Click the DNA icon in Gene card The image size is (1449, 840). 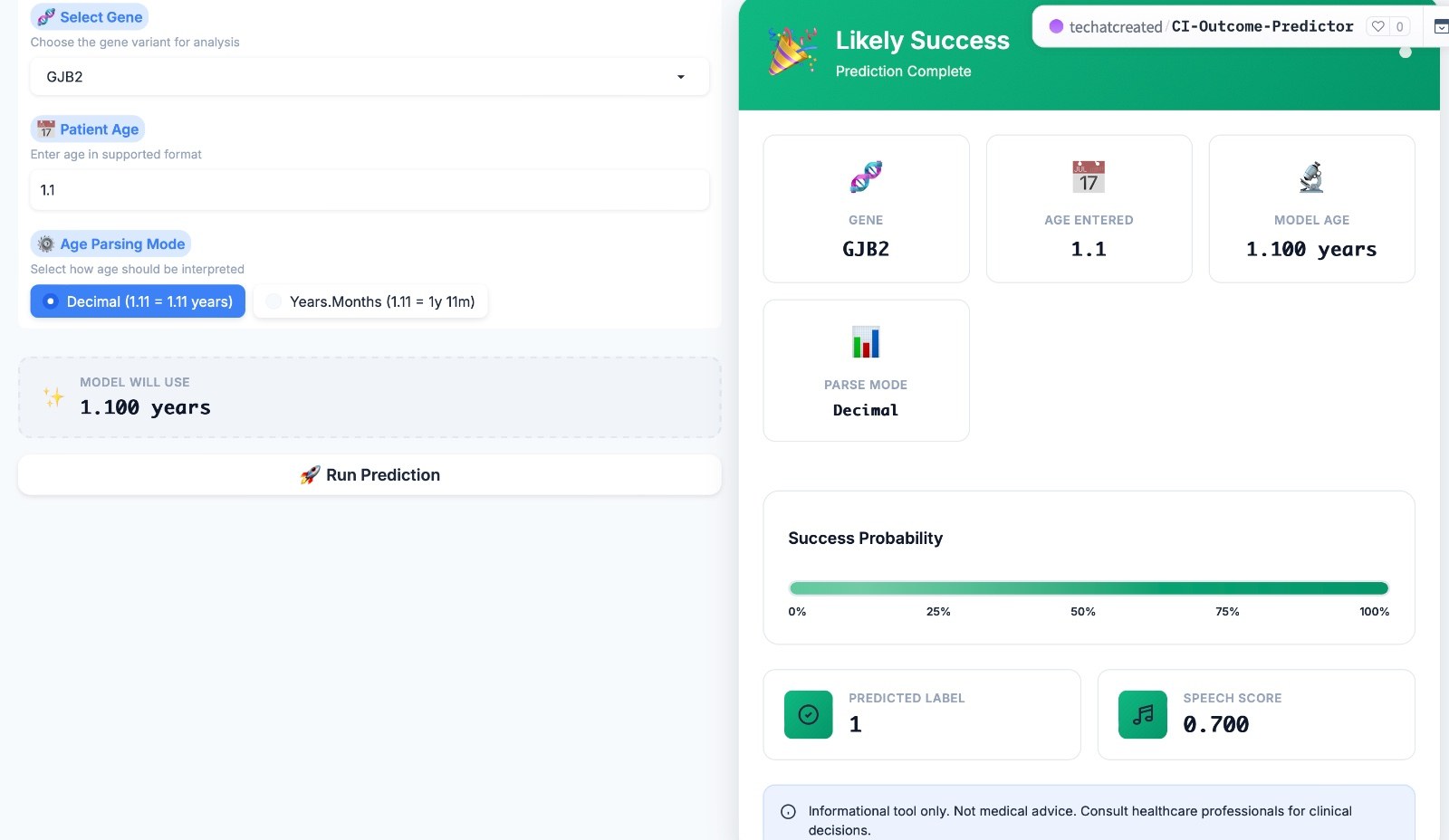(866, 177)
